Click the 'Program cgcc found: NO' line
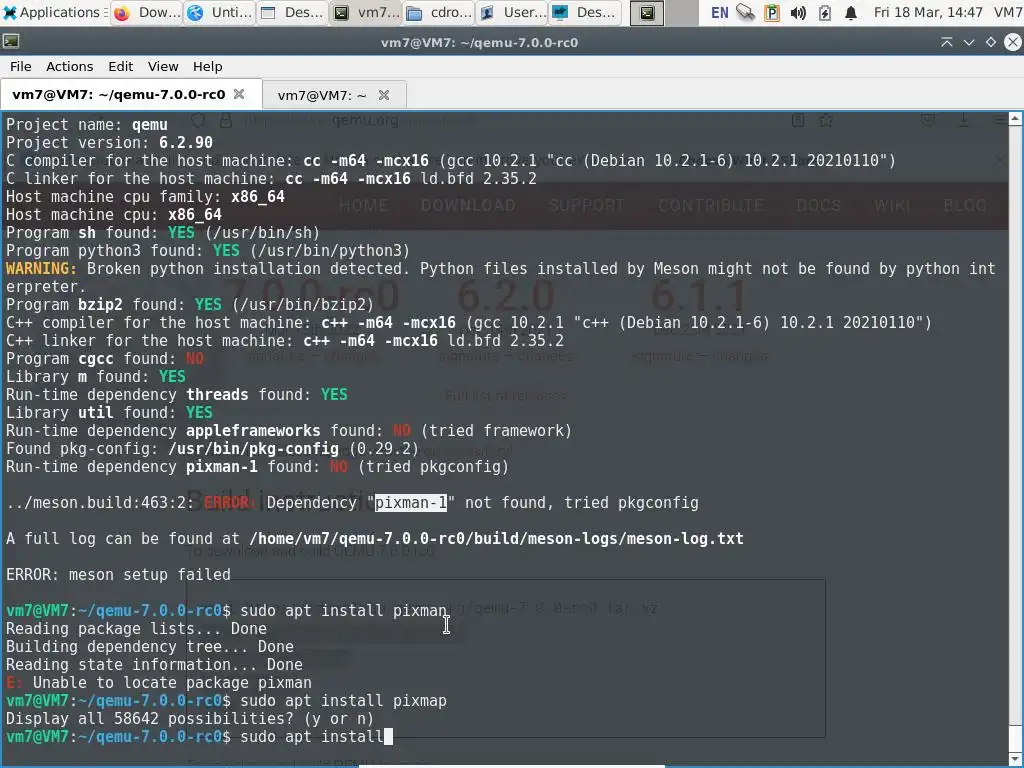Image resolution: width=1024 pixels, height=768 pixels. 104,359
